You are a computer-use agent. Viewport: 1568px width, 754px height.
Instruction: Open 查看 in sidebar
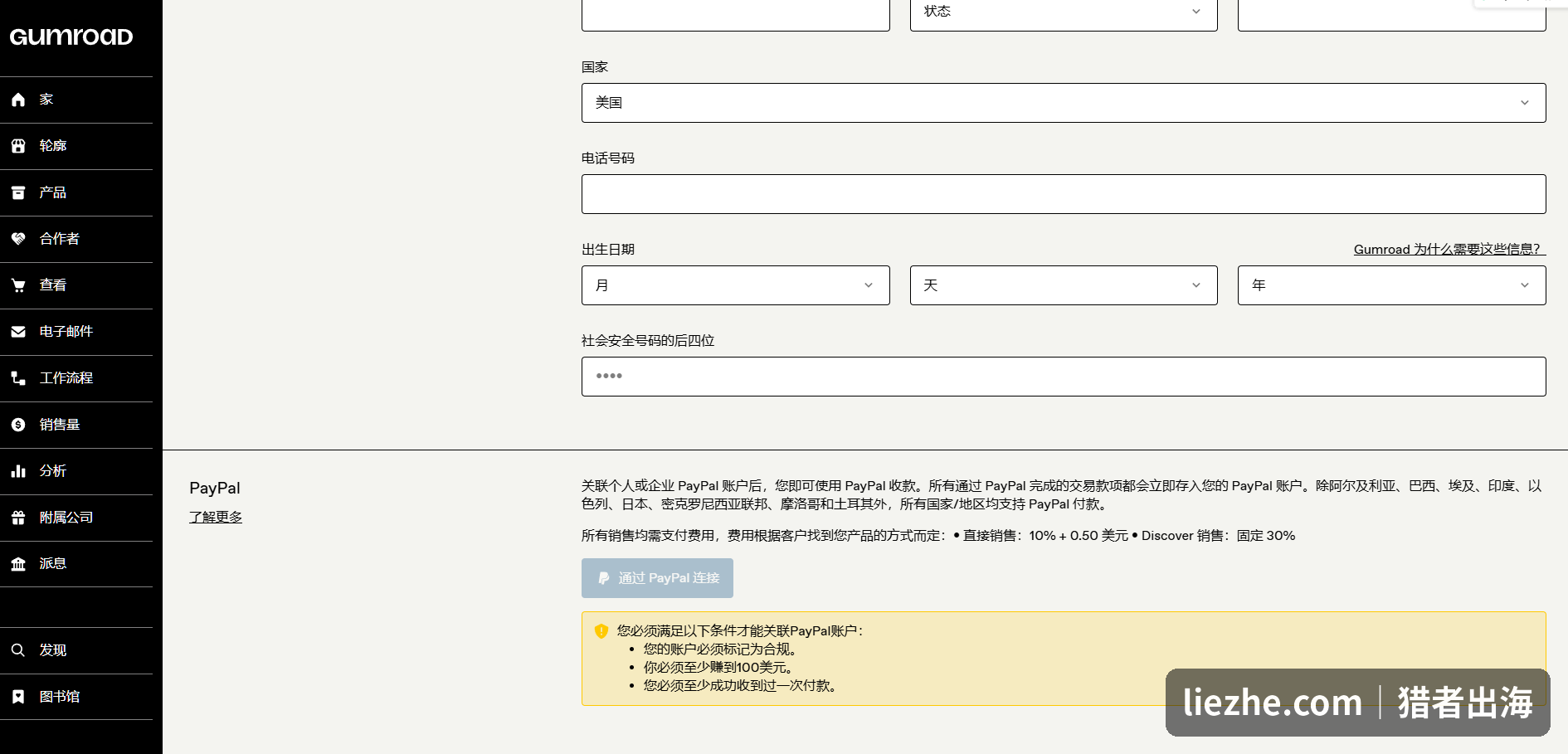(76, 285)
